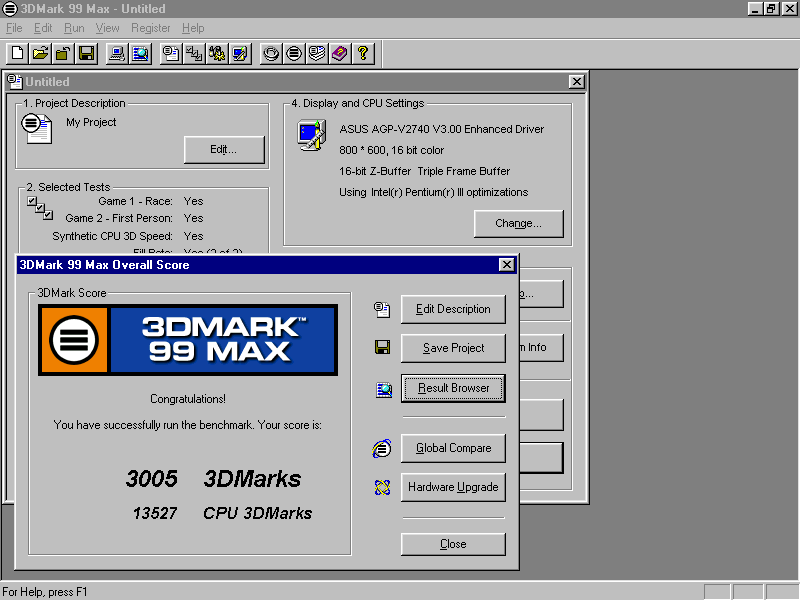
Task: Open the Help menu
Action: pos(193,28)
